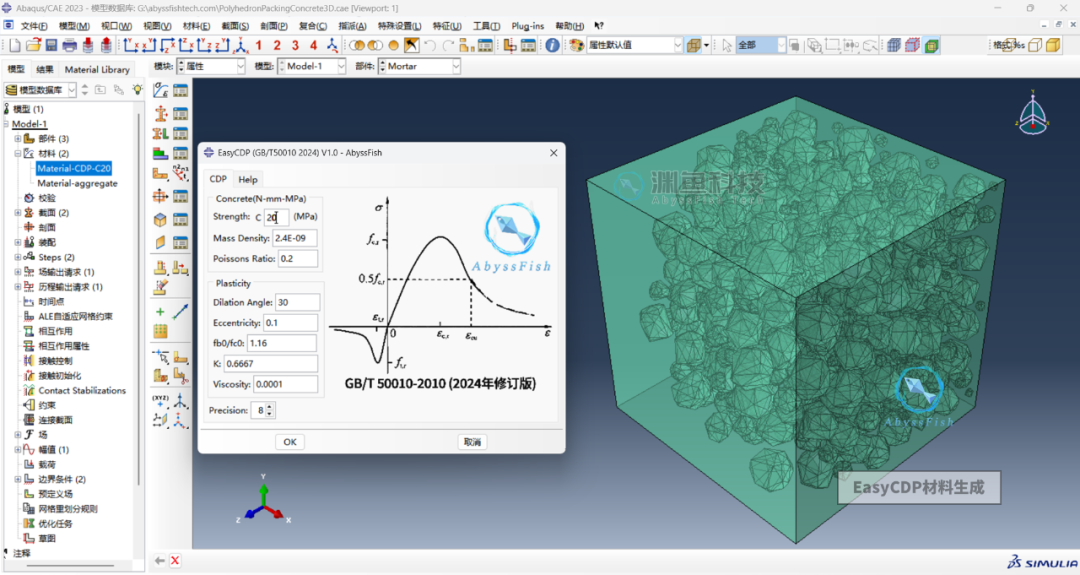
Task: Open the Help tab in EasyCDP
Action: tap(248, 179)
